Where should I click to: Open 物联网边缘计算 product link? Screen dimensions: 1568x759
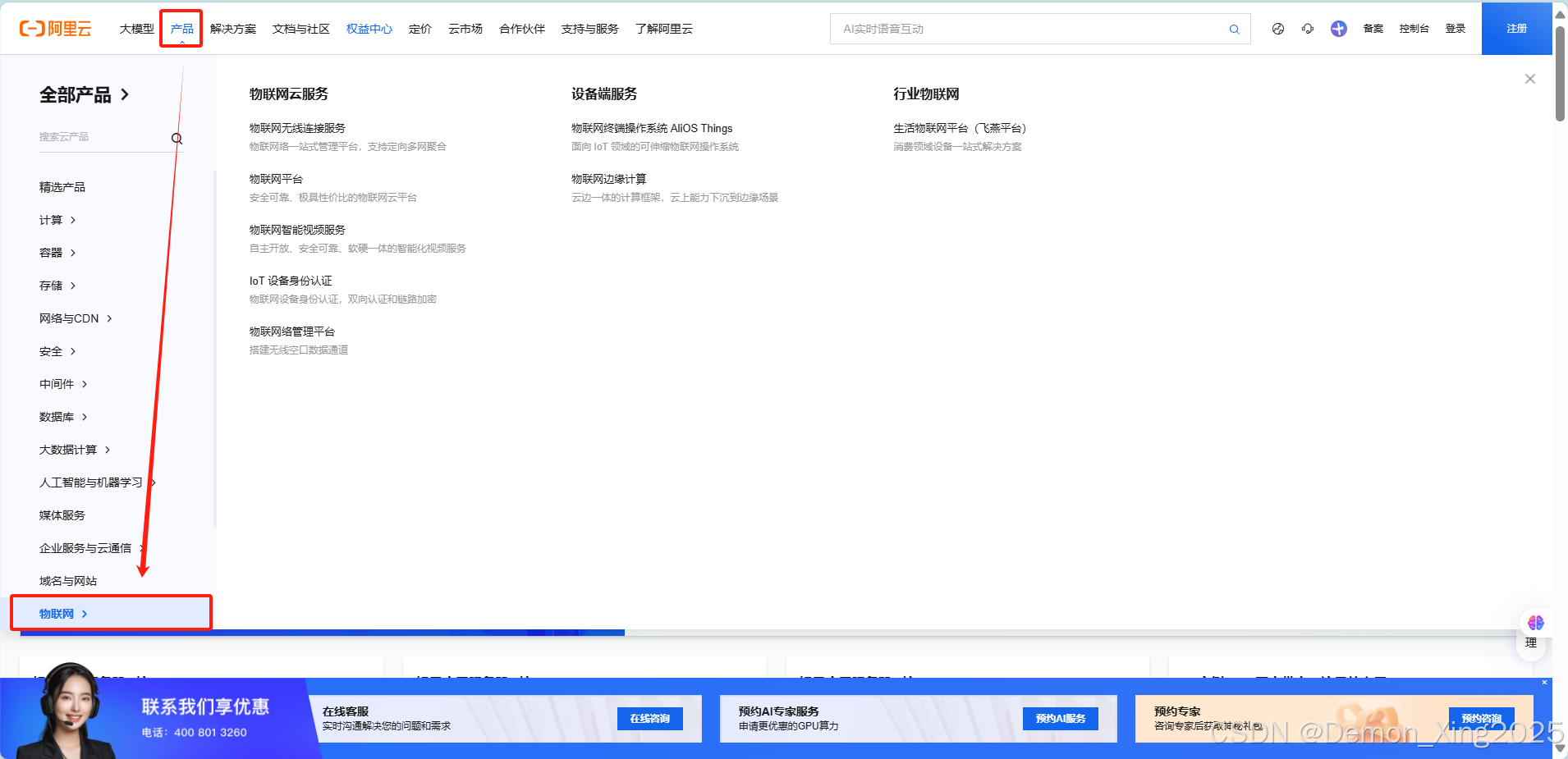pyautogui.click(x=609, y=179)
